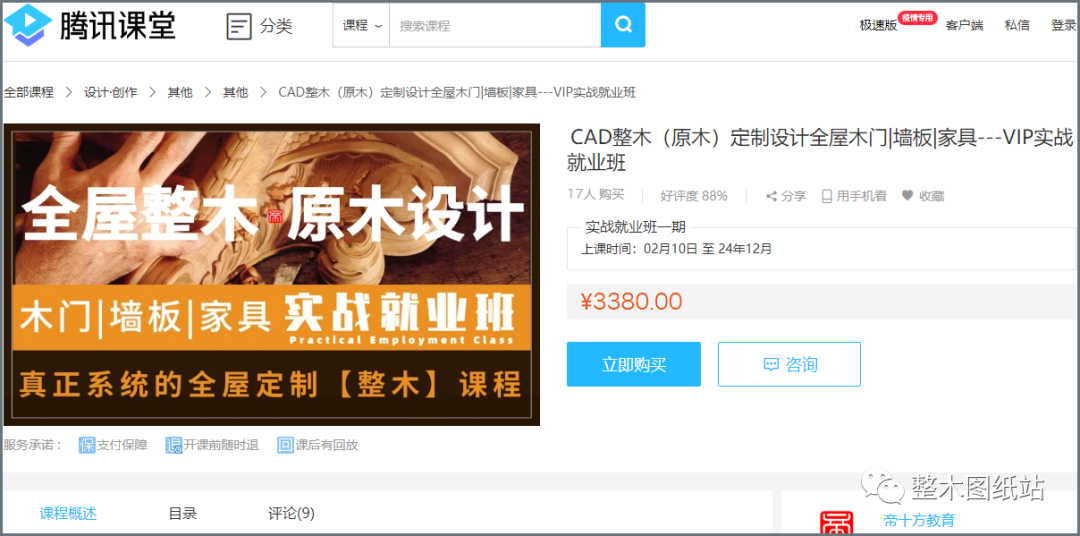
Task: Click the 登录 login link
Action: pos(1063,25)
